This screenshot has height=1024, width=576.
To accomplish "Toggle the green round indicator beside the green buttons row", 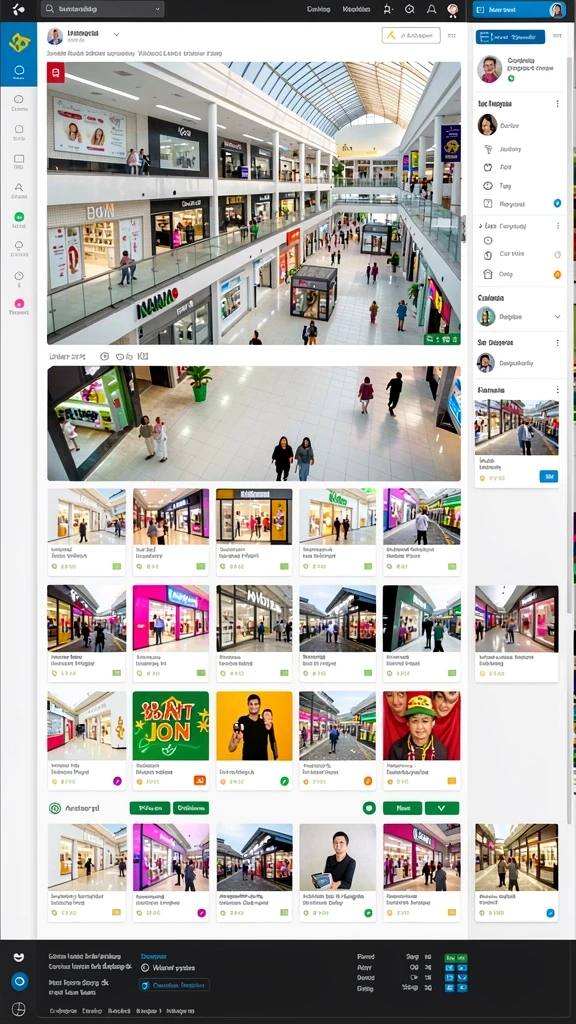I will pyautogui.click(x=369, y=808).
